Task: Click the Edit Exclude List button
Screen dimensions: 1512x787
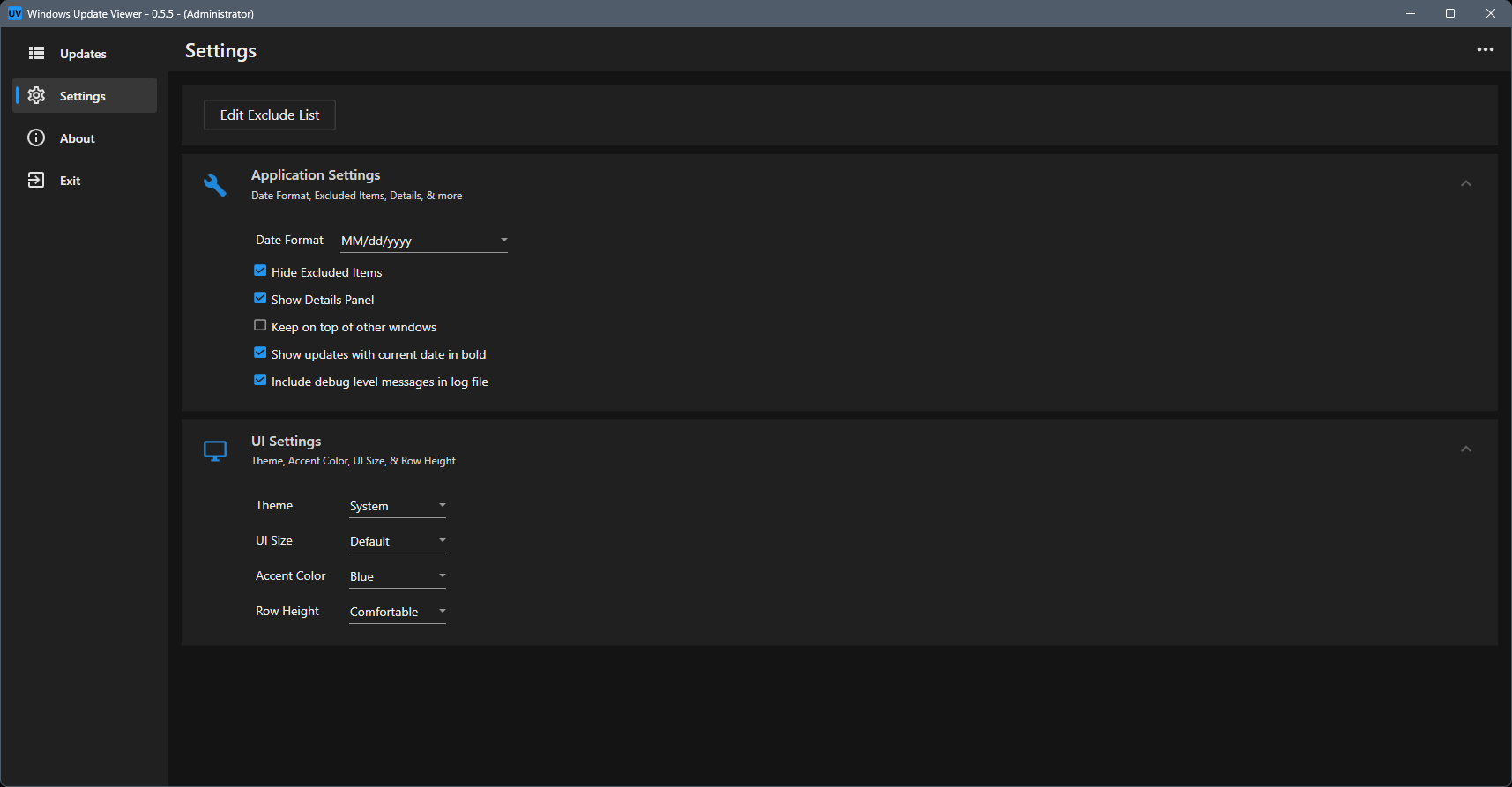Action: (270, 115)
